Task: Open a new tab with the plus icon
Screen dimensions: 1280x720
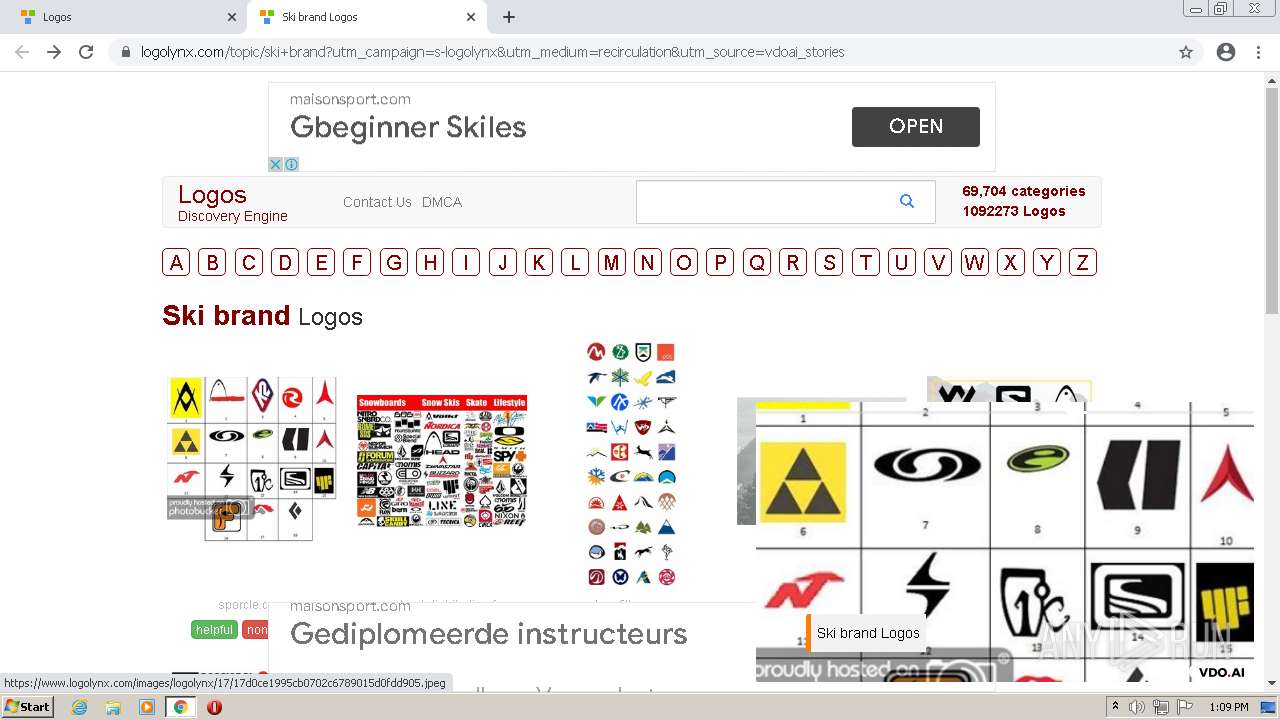Action: 509,17
